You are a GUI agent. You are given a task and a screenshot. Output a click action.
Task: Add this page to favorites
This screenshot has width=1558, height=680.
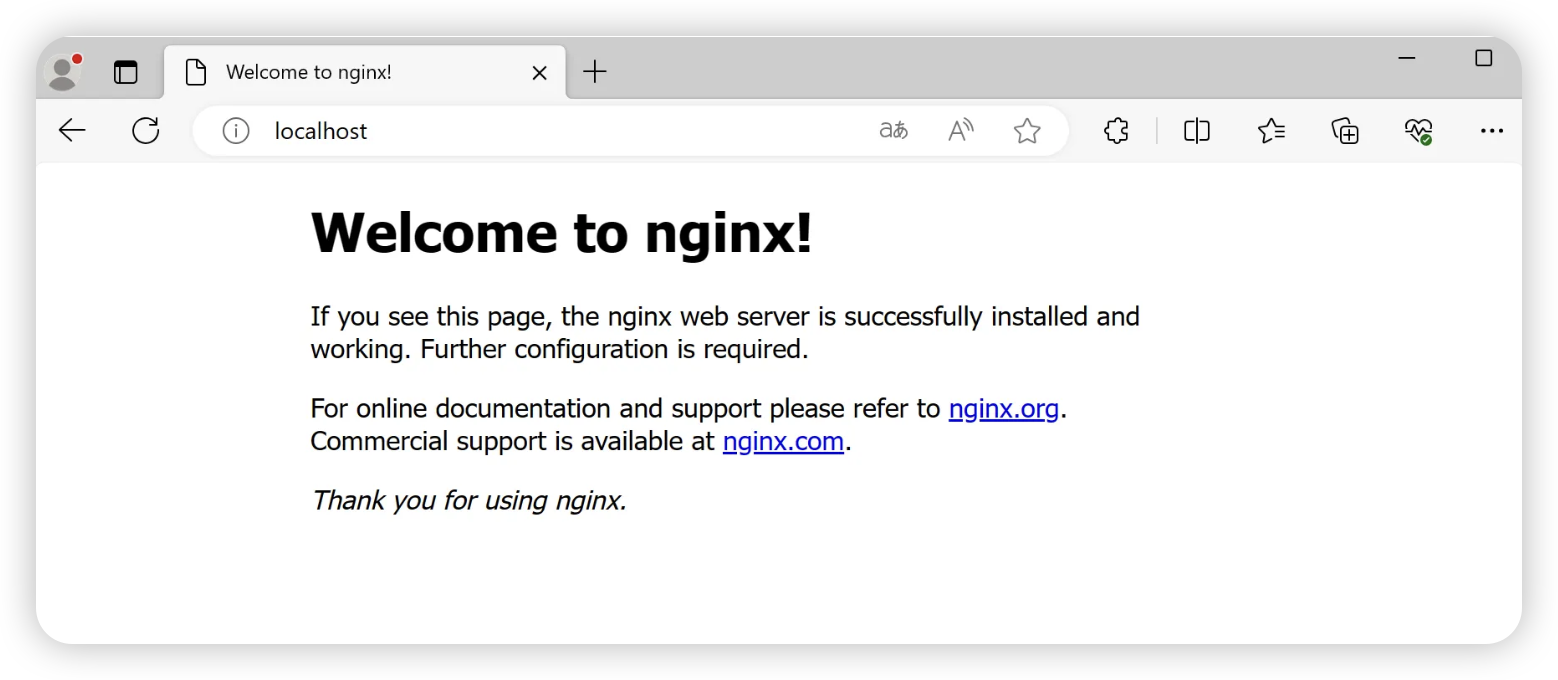pyautogui.click(x=1027, y=131)
